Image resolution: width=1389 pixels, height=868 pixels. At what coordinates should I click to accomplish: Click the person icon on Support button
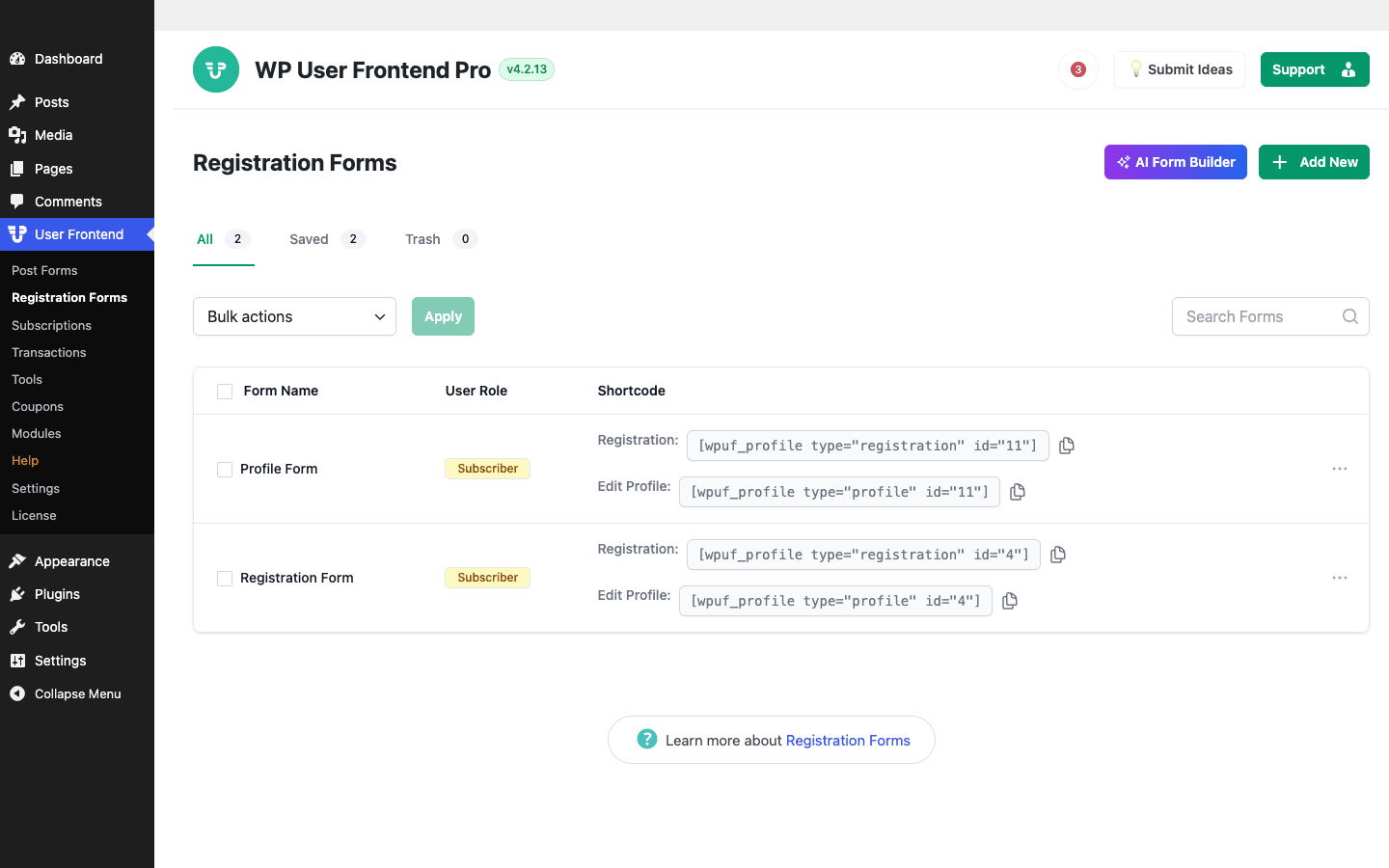1348,69
